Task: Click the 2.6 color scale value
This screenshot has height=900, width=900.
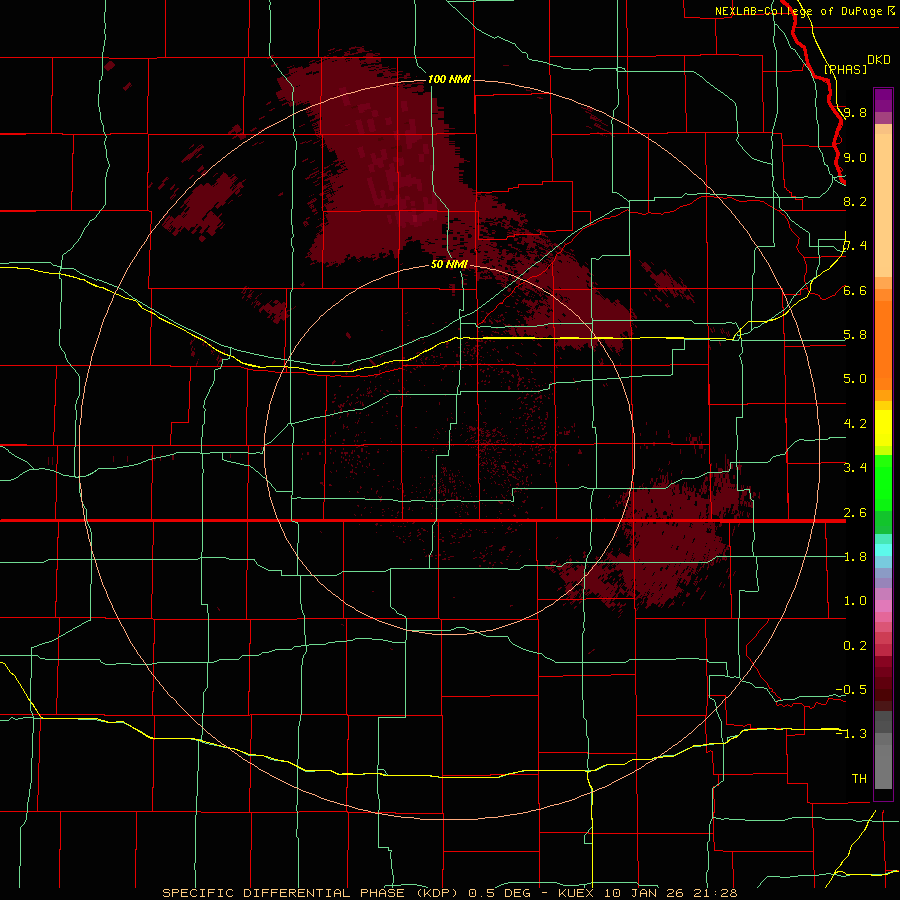Action: (855, 513)
